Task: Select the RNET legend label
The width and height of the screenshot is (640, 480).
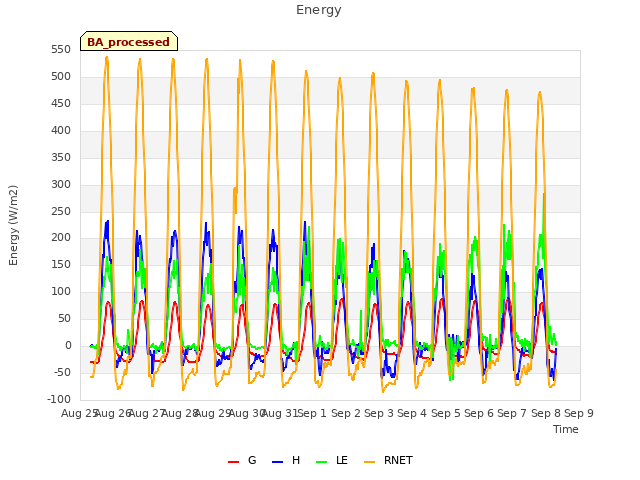Action: pyautogui.click(x=398, y=460)
